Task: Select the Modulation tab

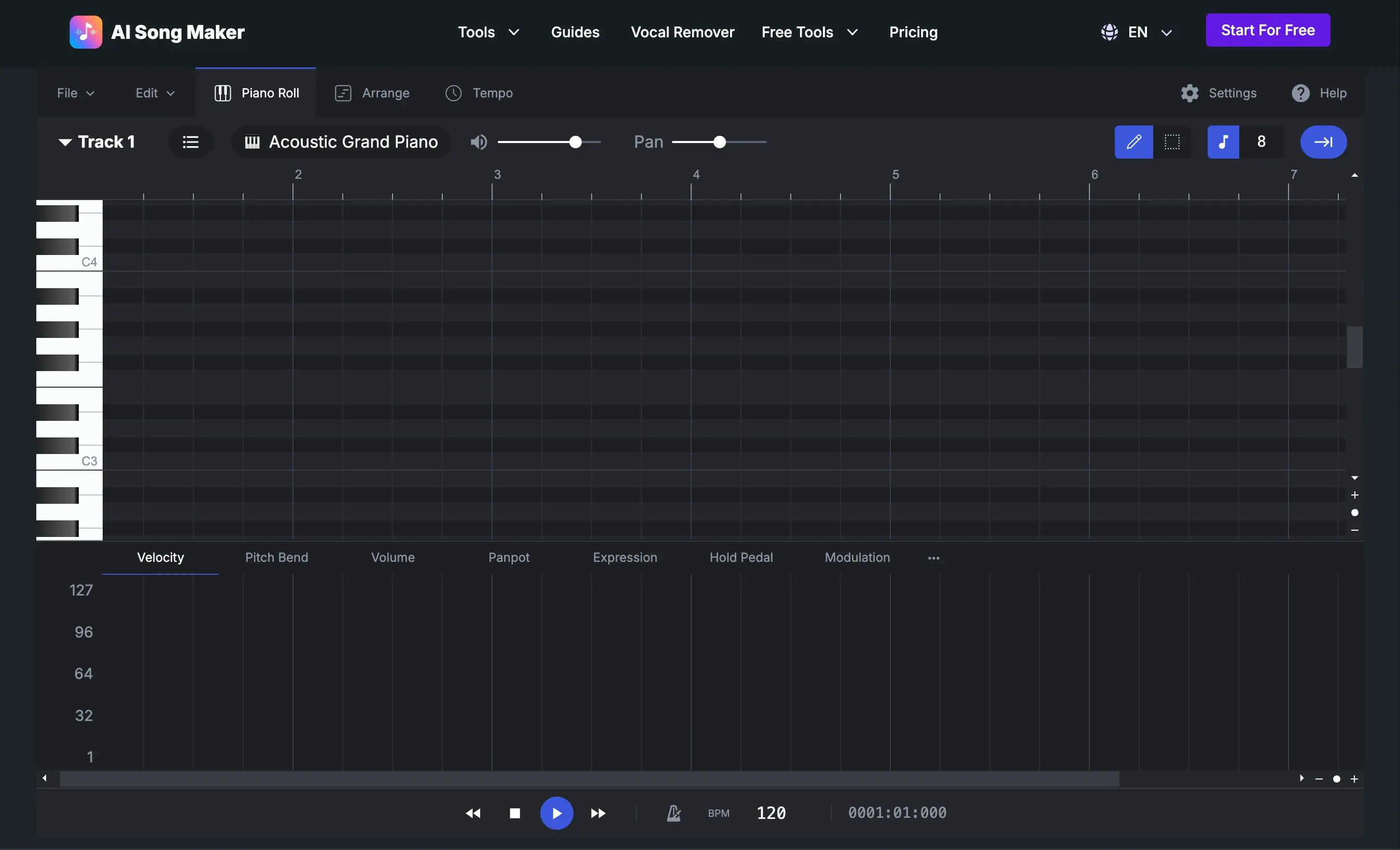Action: (x=857, y=558)
